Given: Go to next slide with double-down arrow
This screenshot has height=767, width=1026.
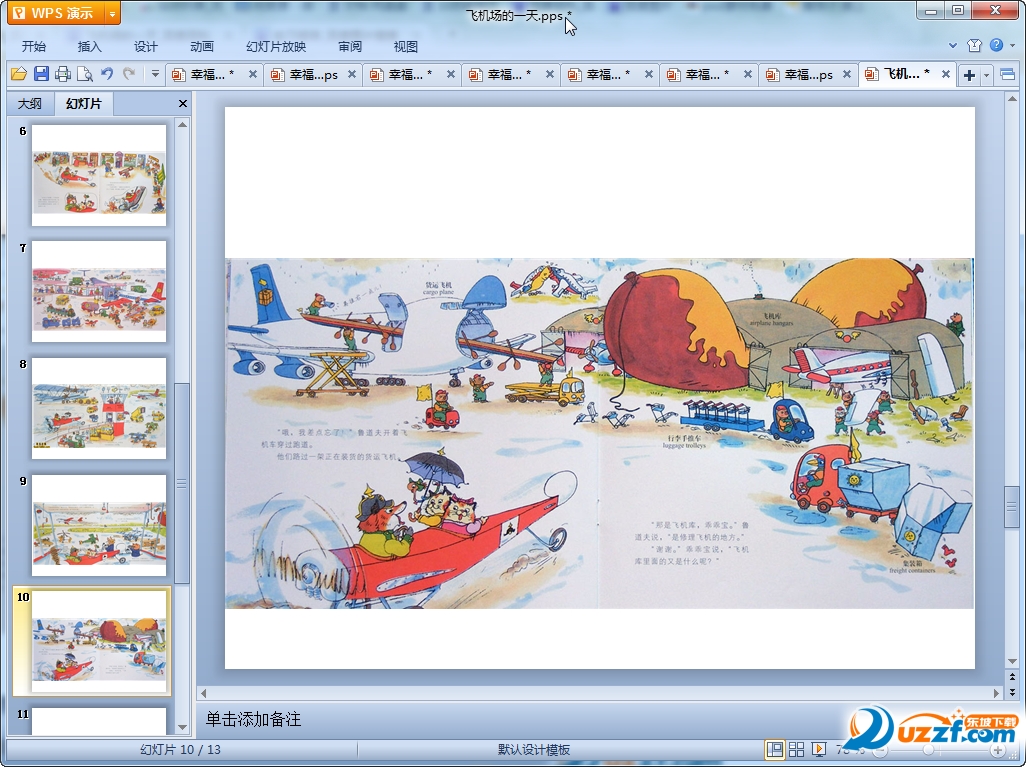Looking at the screenshot, I should (1012, 692).
